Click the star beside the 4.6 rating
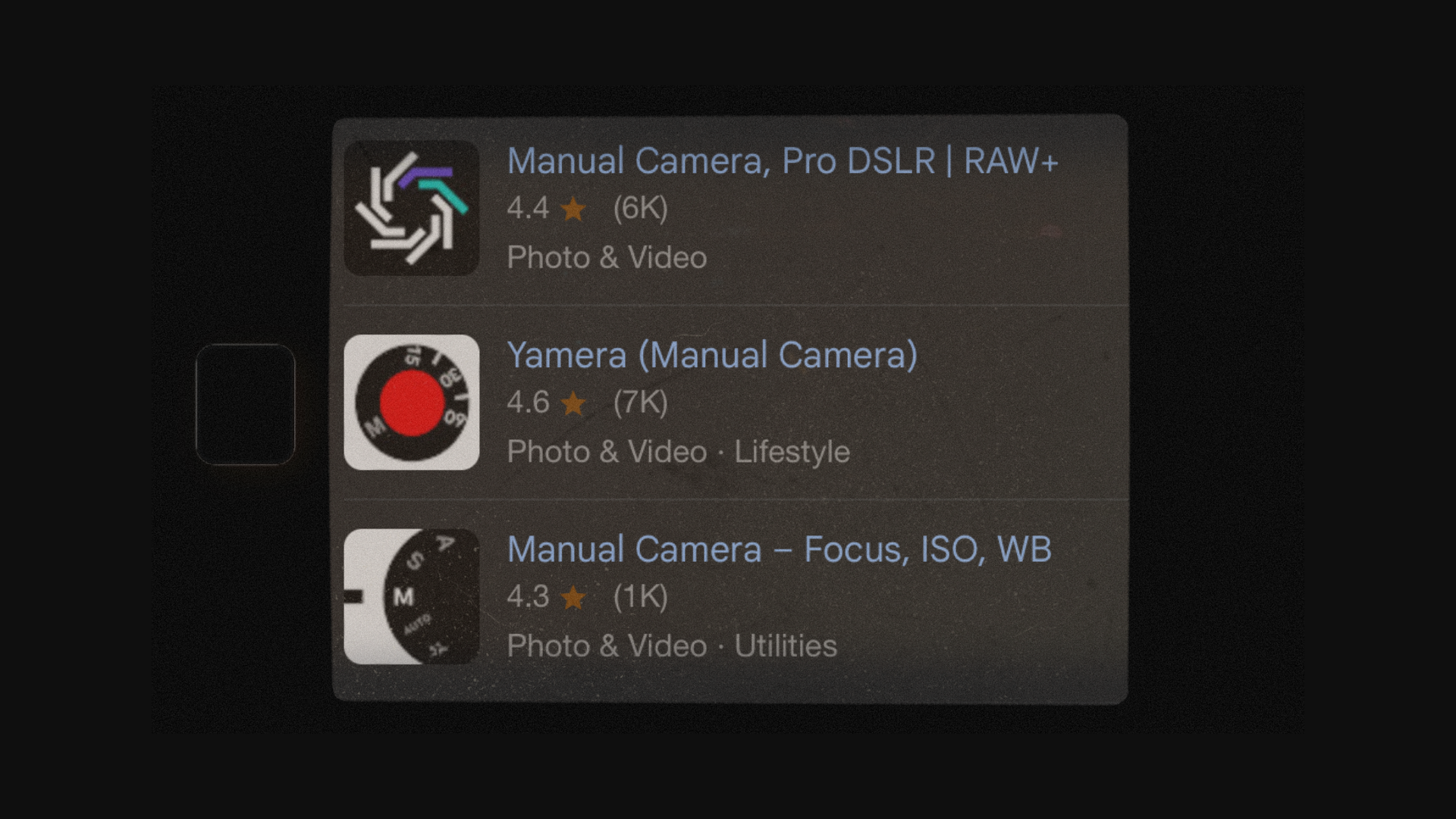1456x819 pixels. point(573,403)
